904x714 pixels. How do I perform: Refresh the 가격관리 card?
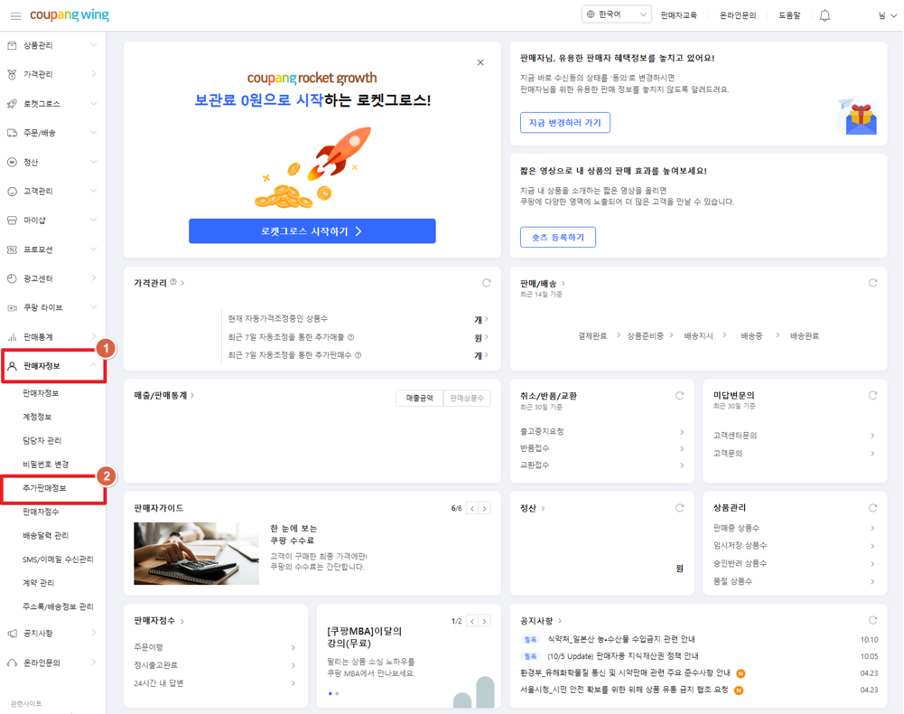tap(487, 283)
